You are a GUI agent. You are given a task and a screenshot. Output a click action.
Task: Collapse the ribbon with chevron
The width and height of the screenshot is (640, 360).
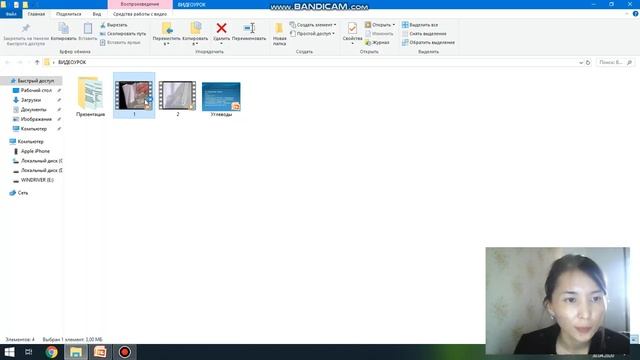(x=627, y=14)
